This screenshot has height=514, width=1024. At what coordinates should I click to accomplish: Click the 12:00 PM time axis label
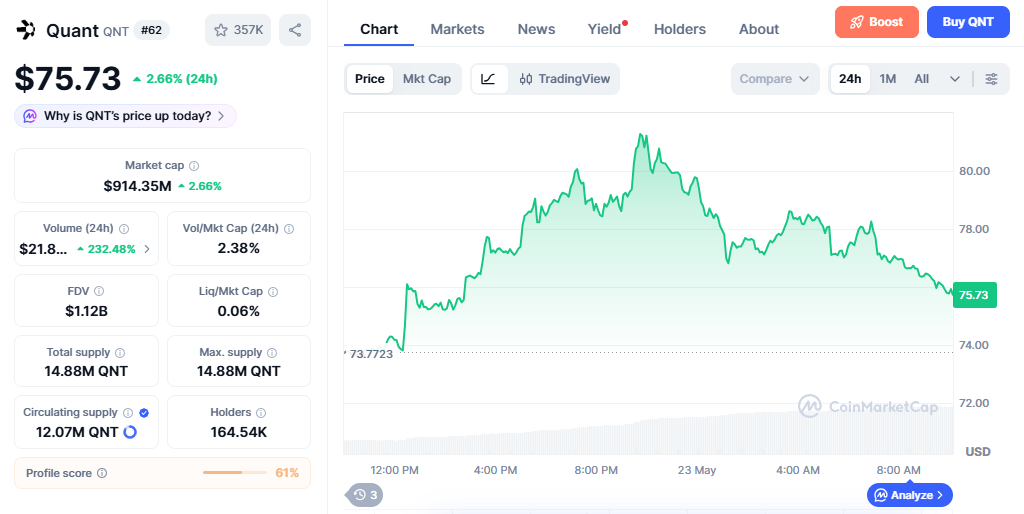[x=394, y=470]
